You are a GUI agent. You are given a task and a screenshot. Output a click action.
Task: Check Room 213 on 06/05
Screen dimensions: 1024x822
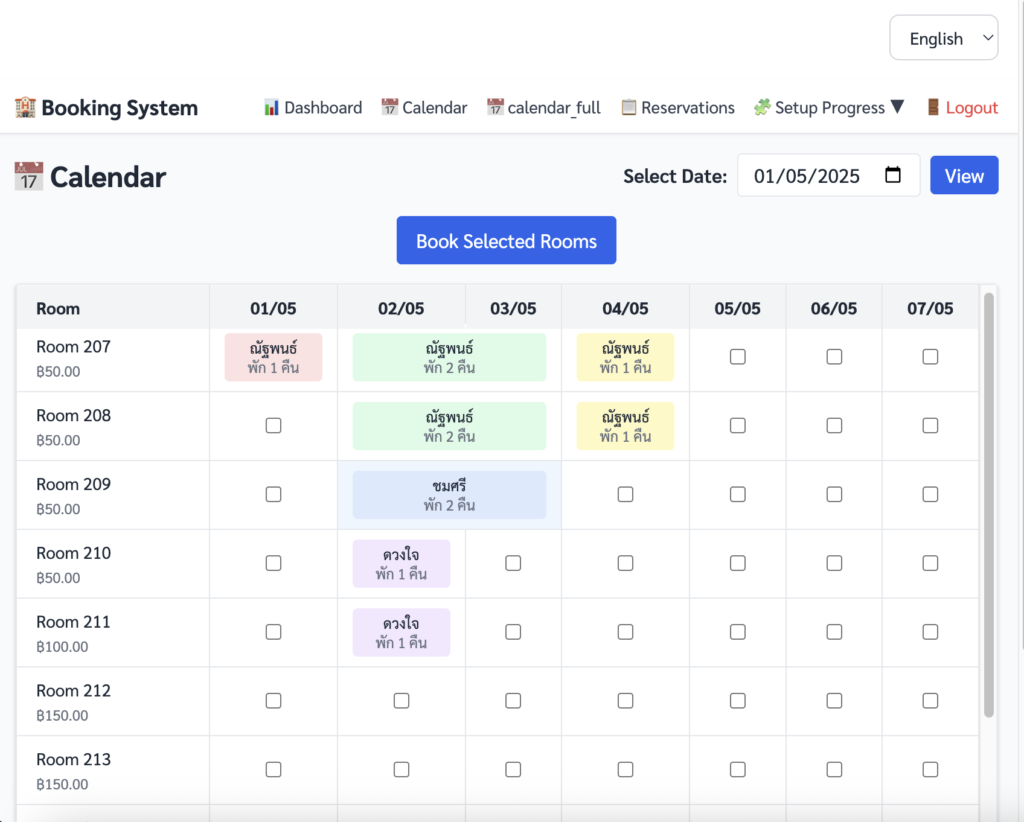point(834,770)
